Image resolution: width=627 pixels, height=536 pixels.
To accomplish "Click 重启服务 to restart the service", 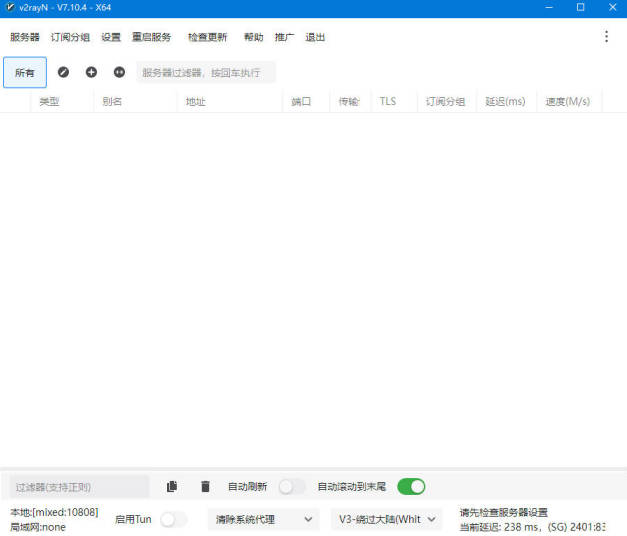I will 152,37.
